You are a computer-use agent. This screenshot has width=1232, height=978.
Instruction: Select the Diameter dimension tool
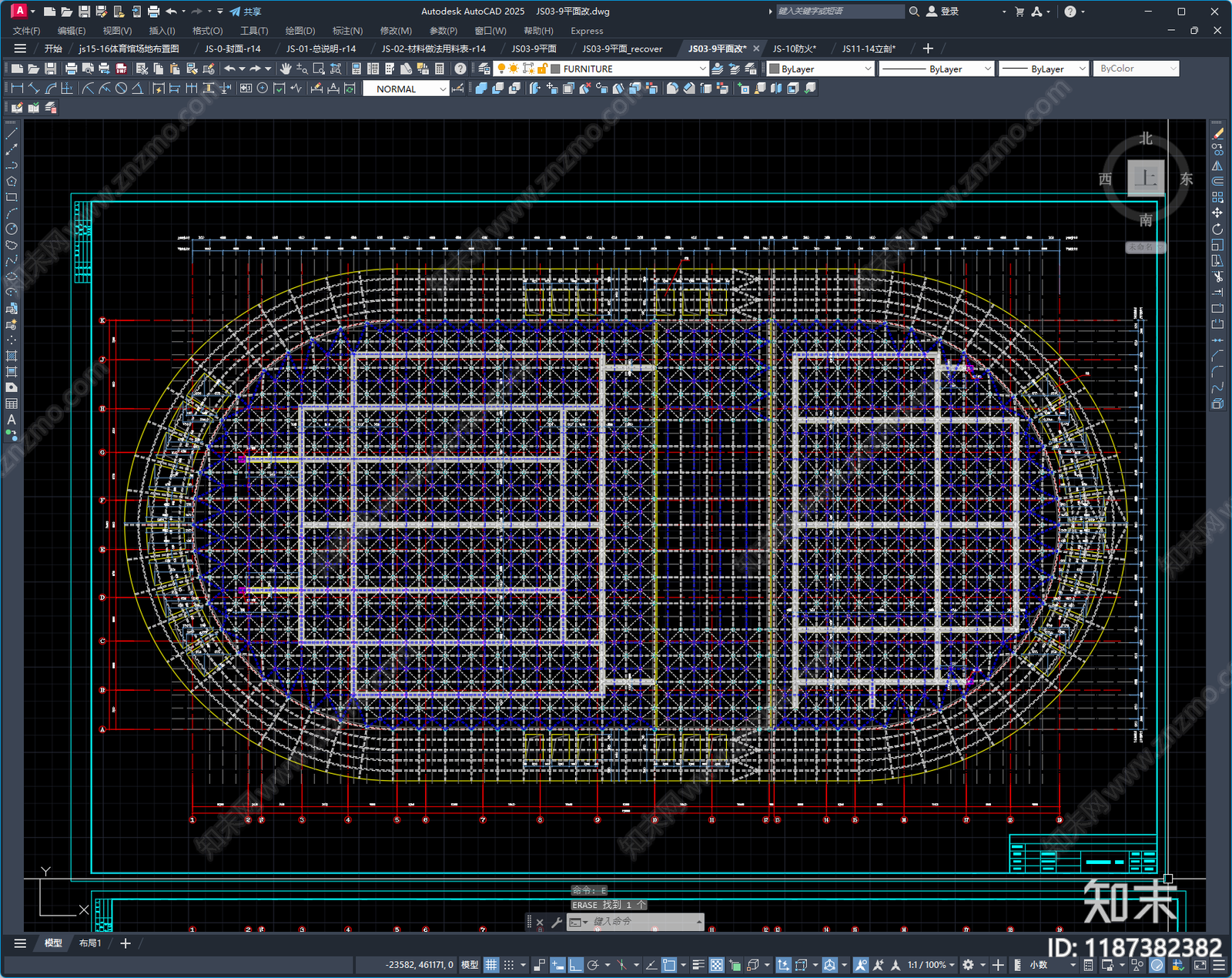click(x=121, y=89)
